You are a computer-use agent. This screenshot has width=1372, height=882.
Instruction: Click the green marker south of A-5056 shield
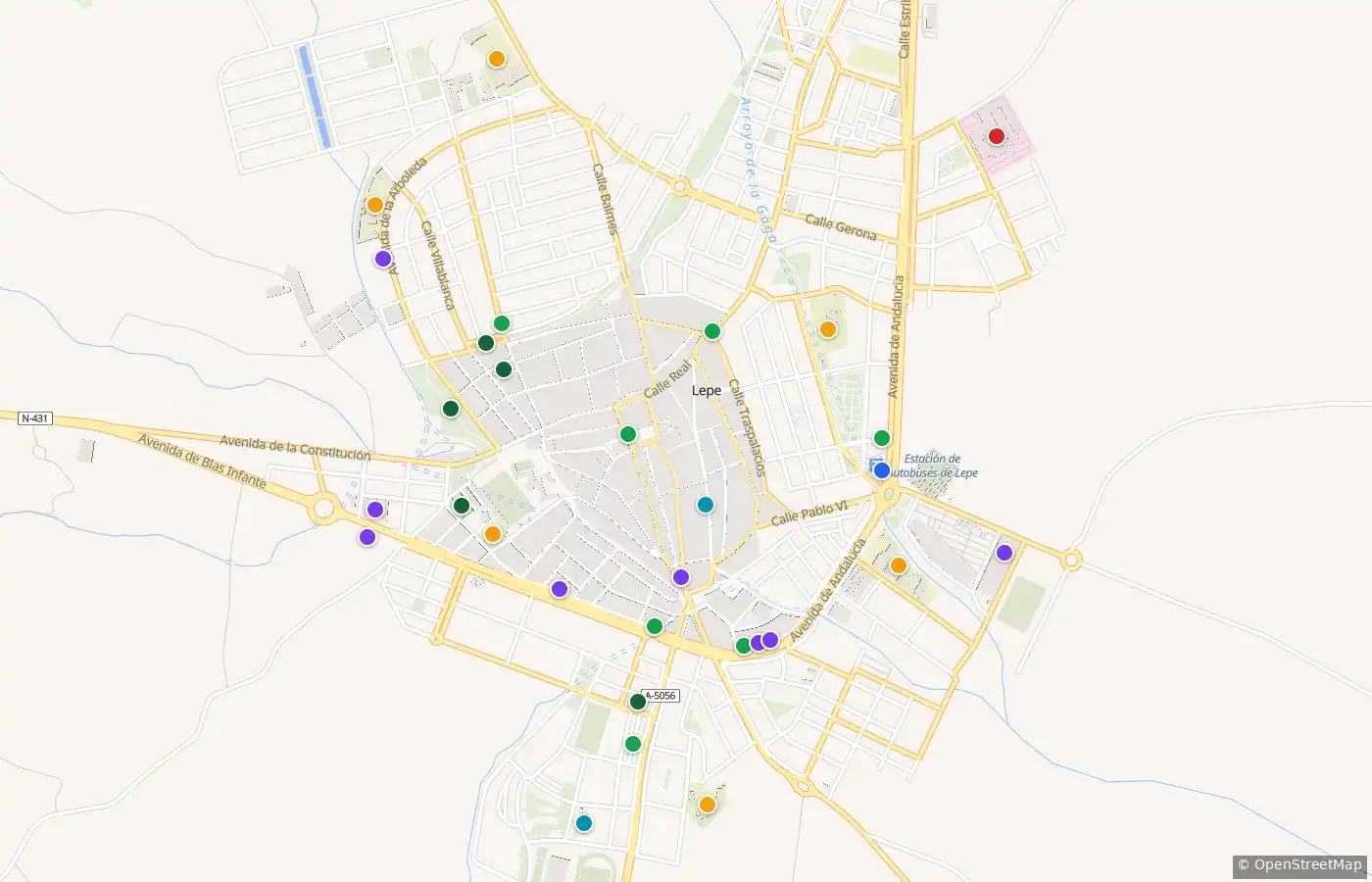(x=633, y=744)
